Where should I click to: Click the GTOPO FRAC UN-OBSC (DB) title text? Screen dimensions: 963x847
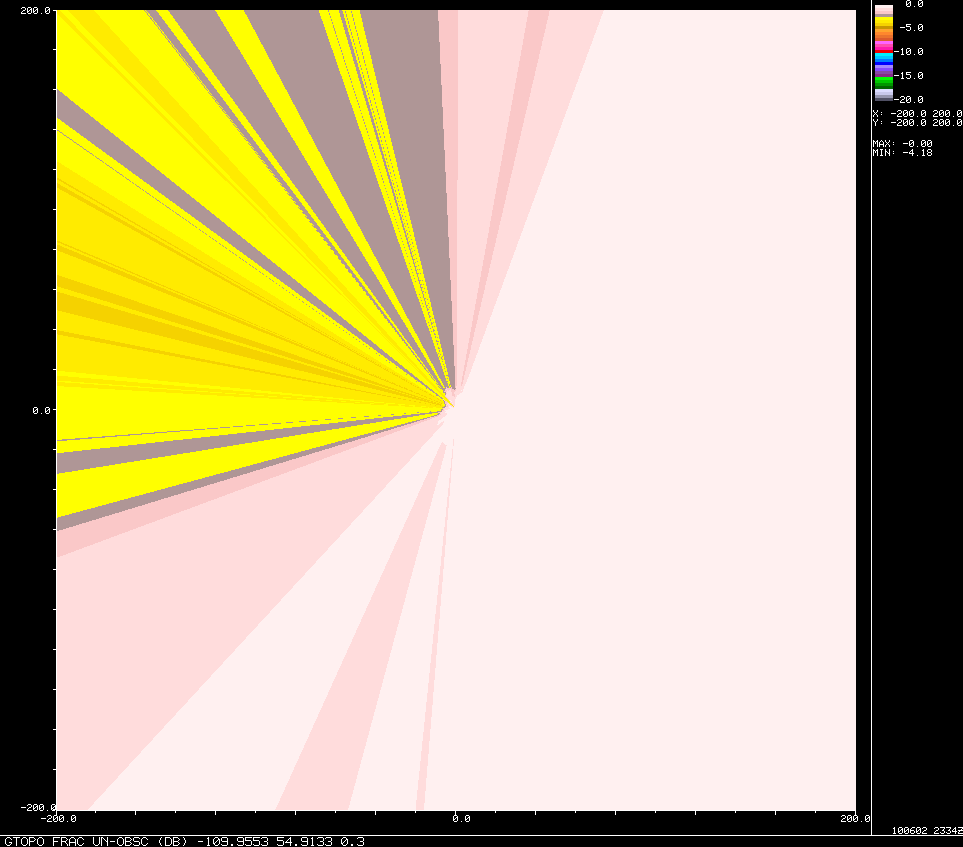(96, 841)
